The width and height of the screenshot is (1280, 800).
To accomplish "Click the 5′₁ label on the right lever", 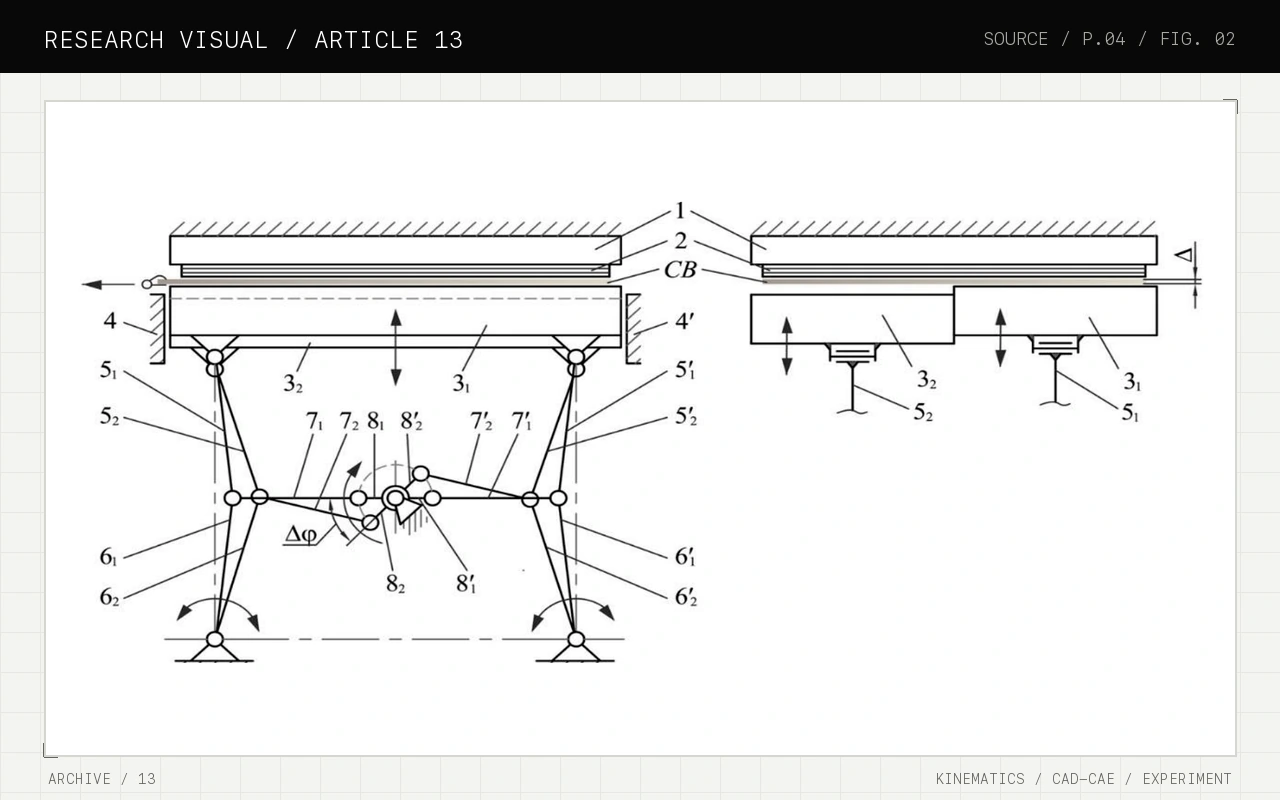I will coord(685,370).
